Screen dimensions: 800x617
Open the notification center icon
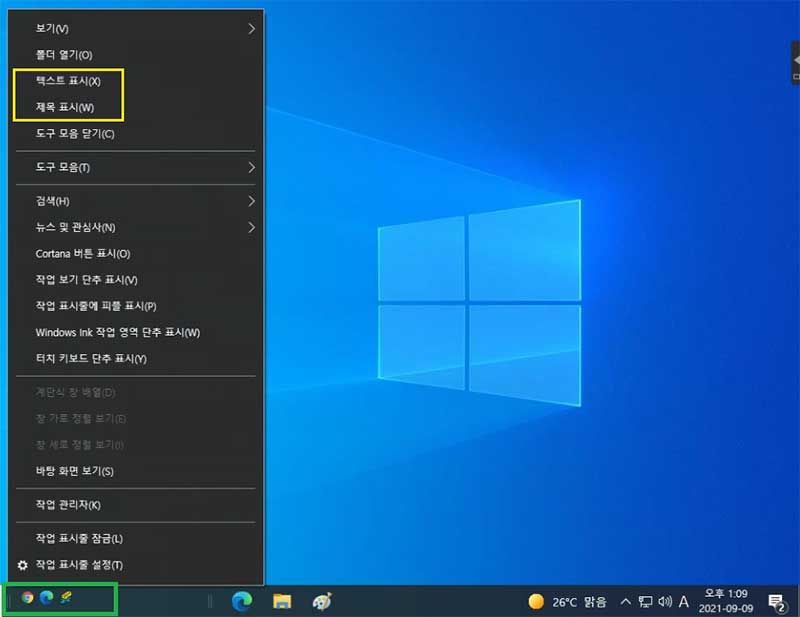[777, 603]
